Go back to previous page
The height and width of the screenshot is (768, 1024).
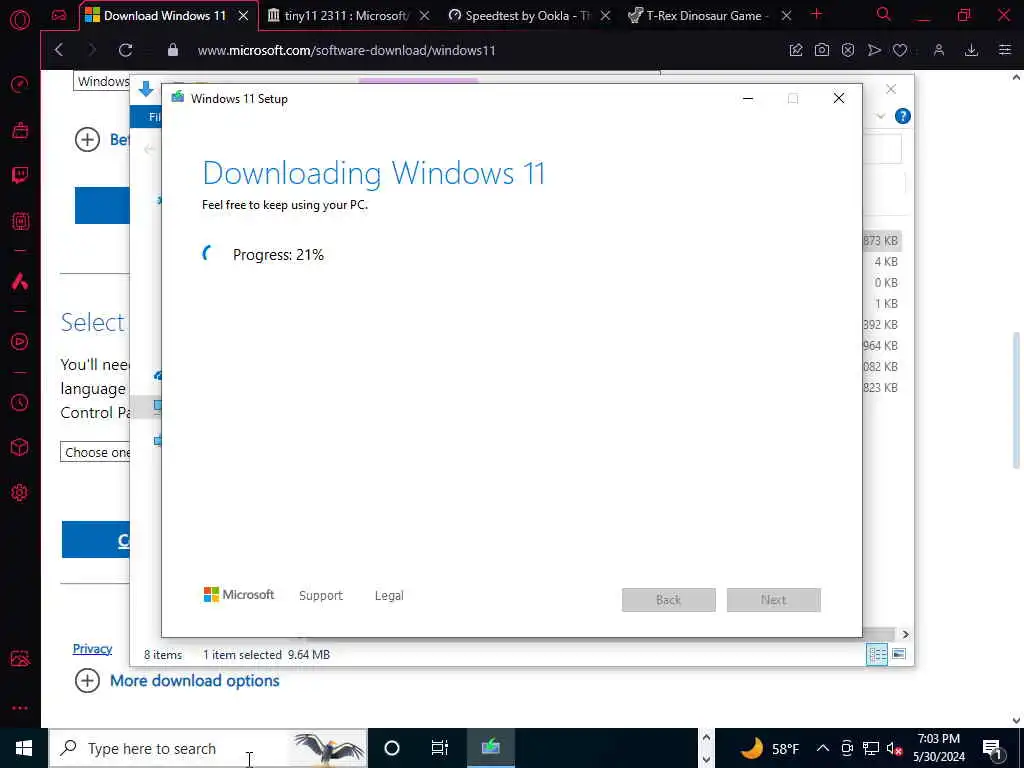coord(59,50)
